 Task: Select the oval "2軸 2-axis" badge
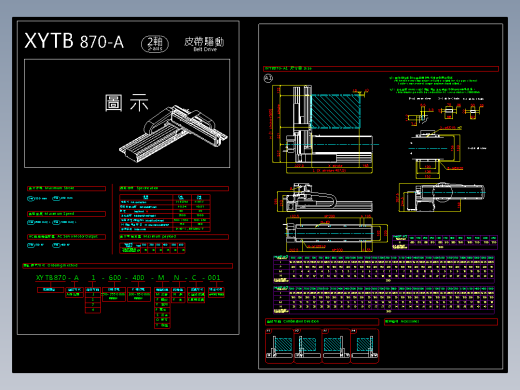pyautogui.click(x=155, y=44)
